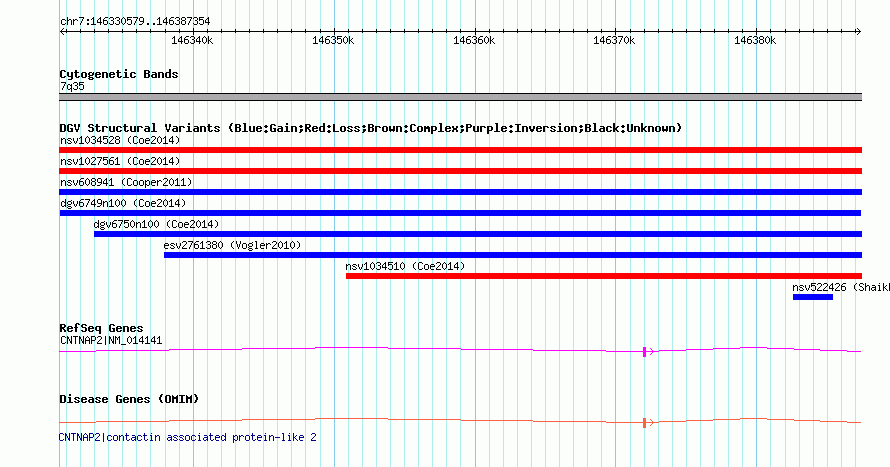890x467 pixels.
Task: Open the nsv1034528 (Coe2014) label
Action: pos(120,140)
